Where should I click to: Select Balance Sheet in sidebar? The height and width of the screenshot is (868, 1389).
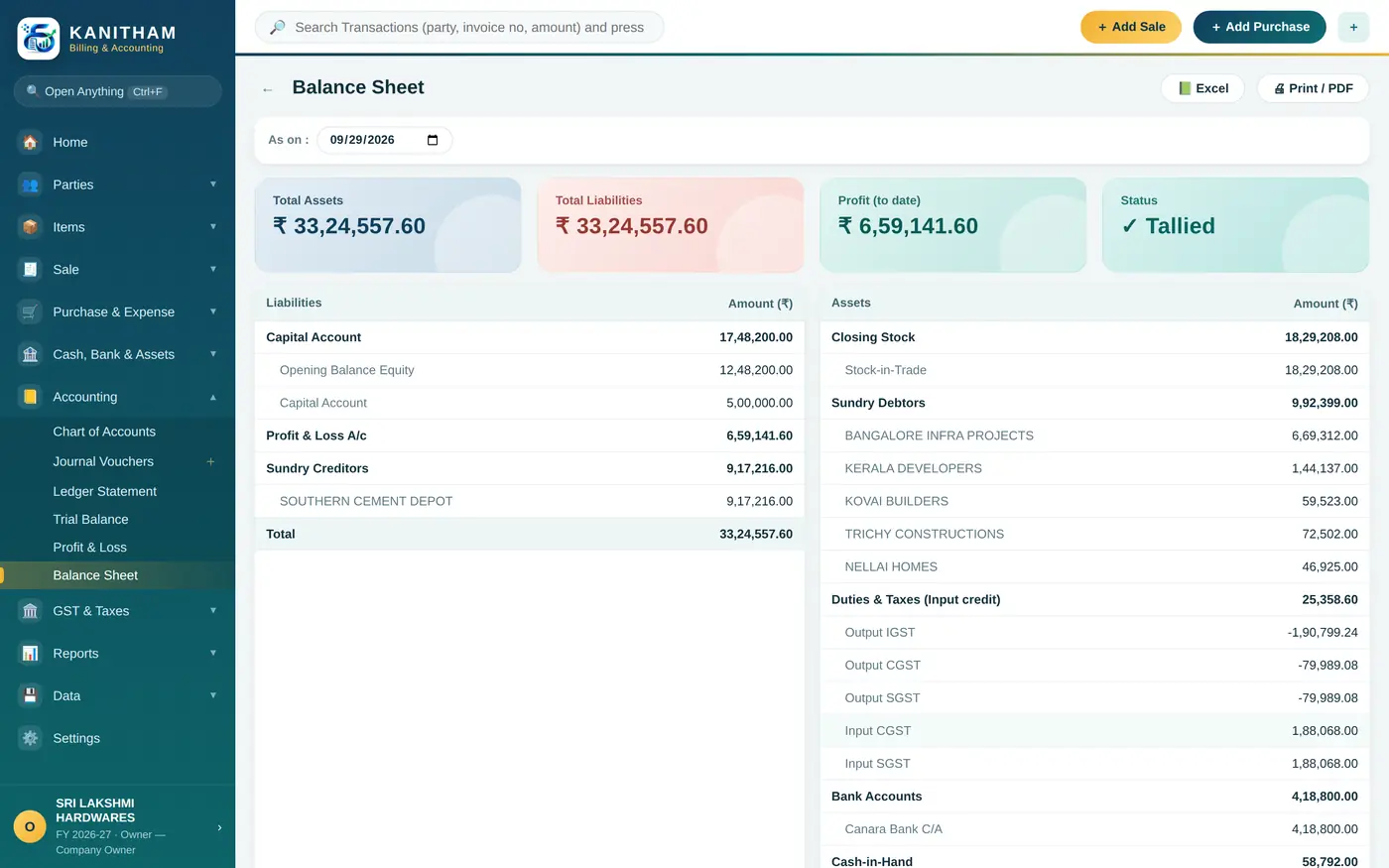pos(117,575)
